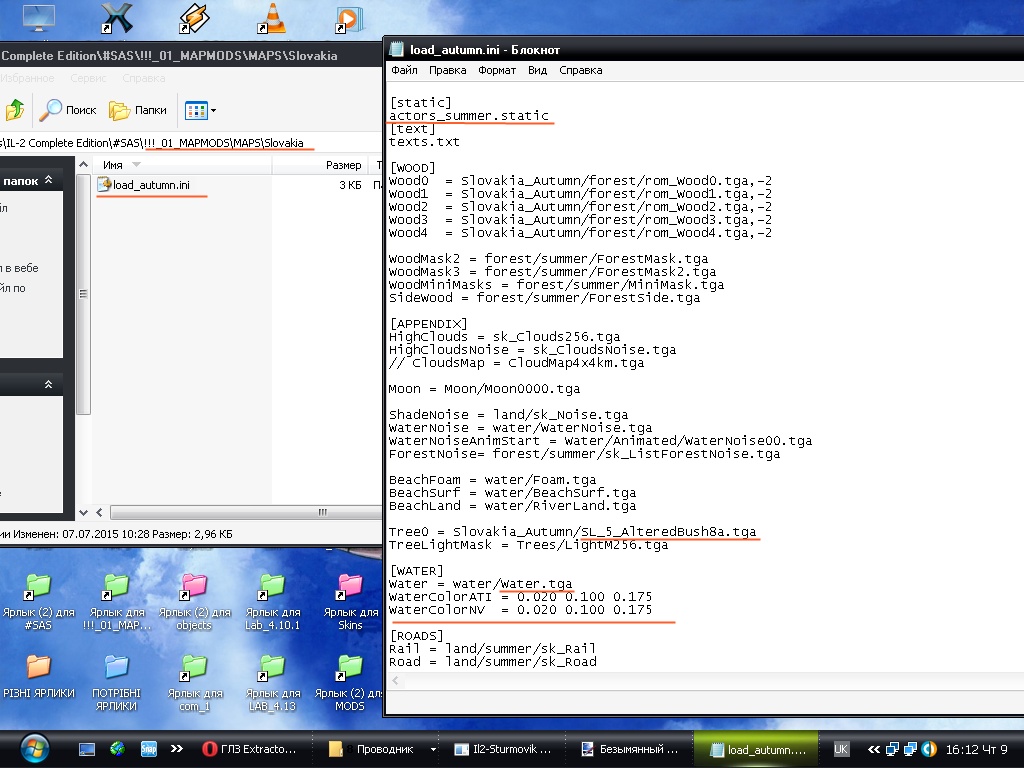Toggle the Папки folders pane
The image size is (1024, 768).
click(138, 110)
